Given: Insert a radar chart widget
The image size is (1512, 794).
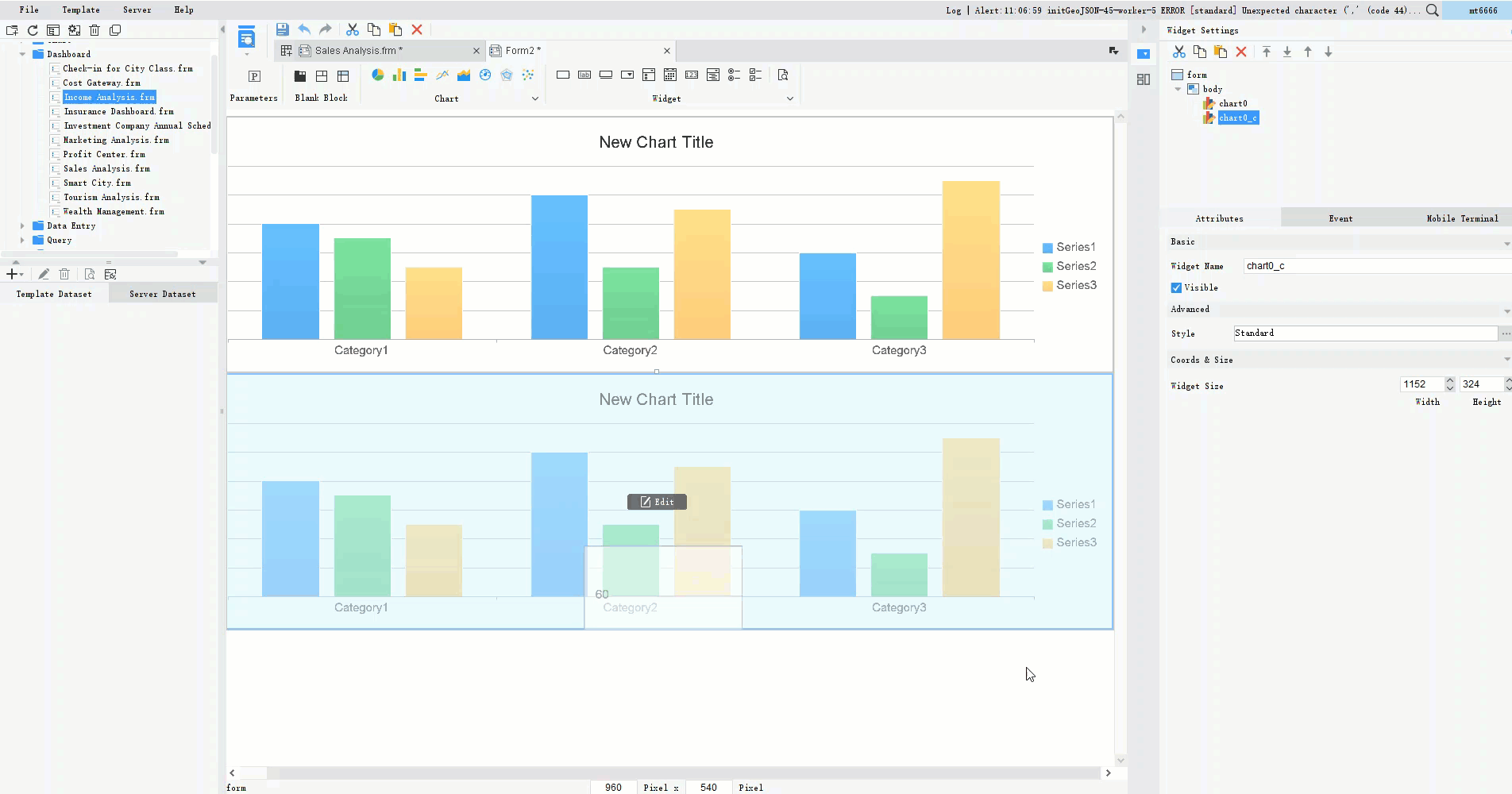Looking at the screenshot, I should coord(507,75).
